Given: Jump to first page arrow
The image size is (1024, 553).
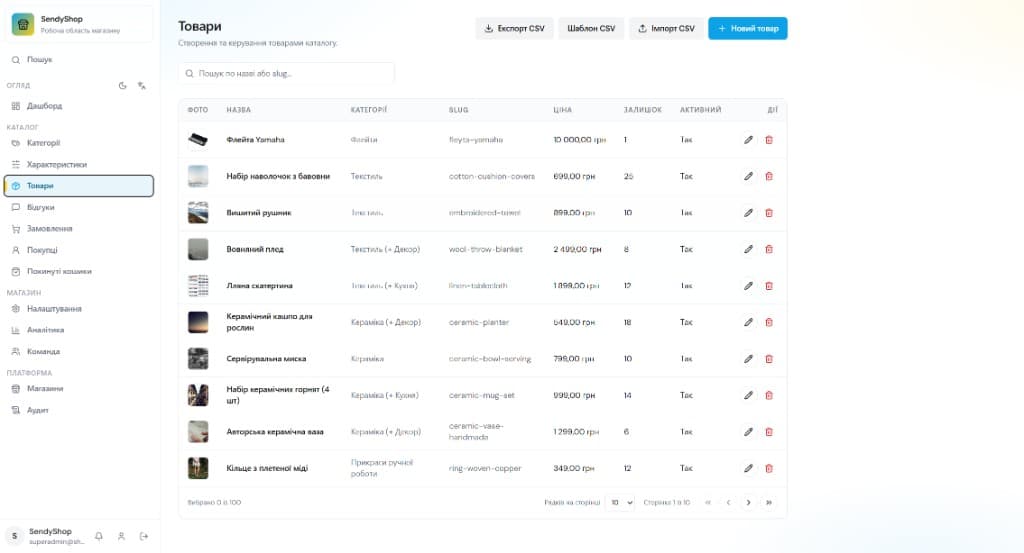Looking at the screenshot, I should (708, 503).
